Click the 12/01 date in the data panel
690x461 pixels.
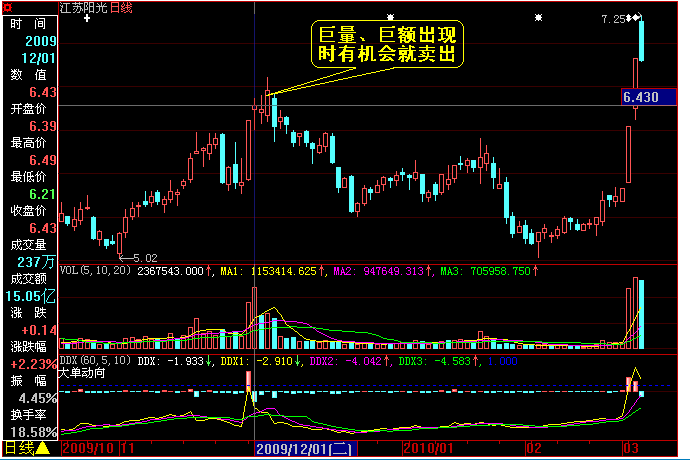point(38,59)
